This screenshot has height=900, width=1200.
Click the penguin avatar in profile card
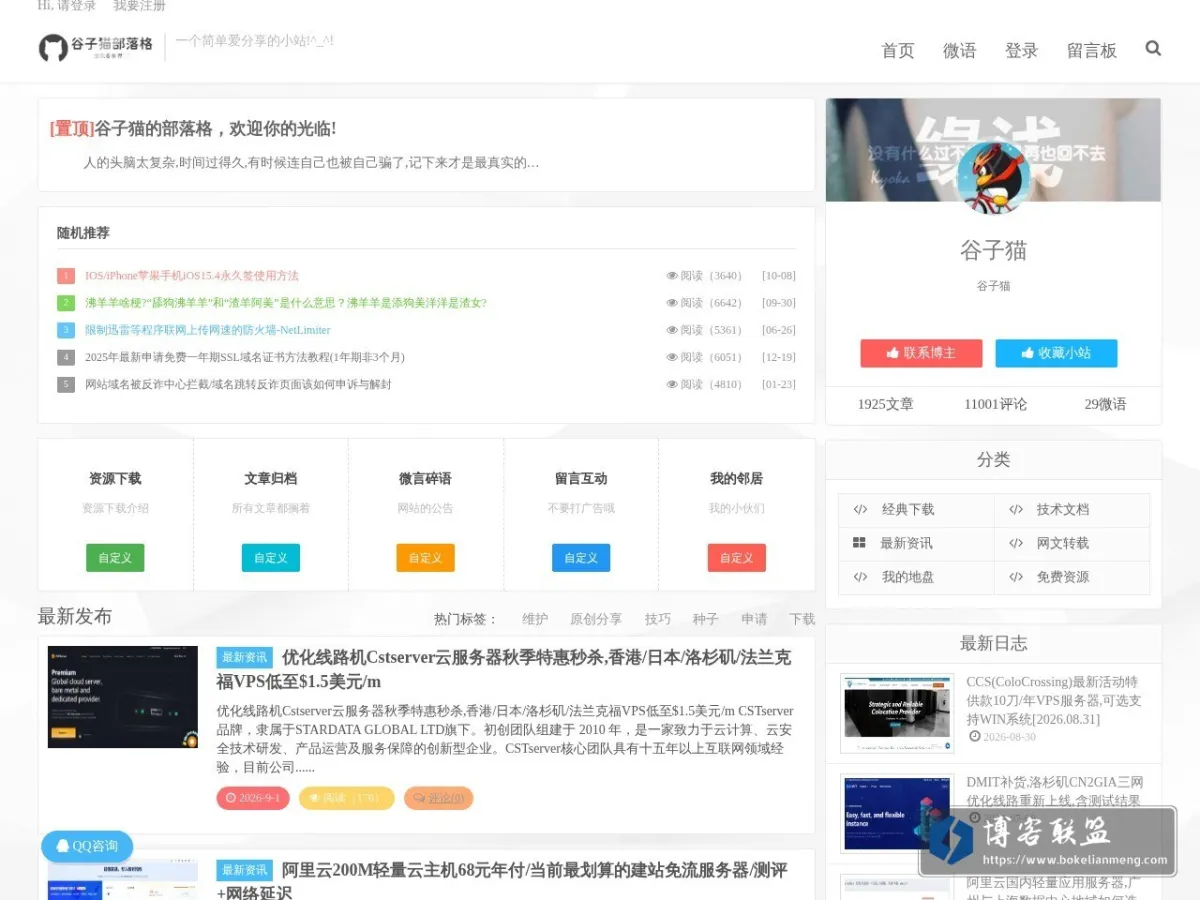(x=993, y=177)
